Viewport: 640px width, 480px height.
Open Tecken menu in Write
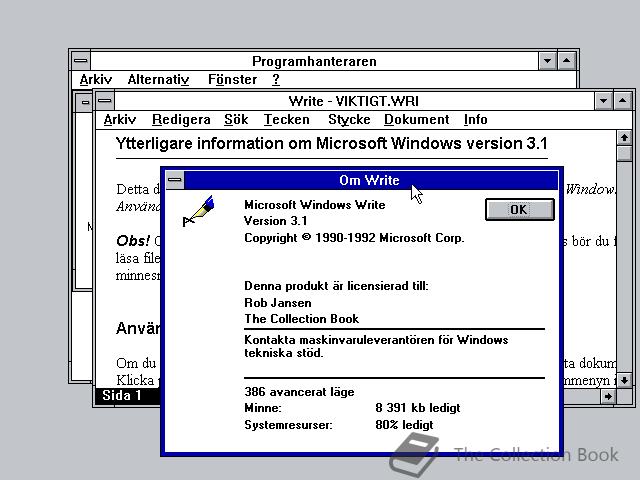coord(286,120)
